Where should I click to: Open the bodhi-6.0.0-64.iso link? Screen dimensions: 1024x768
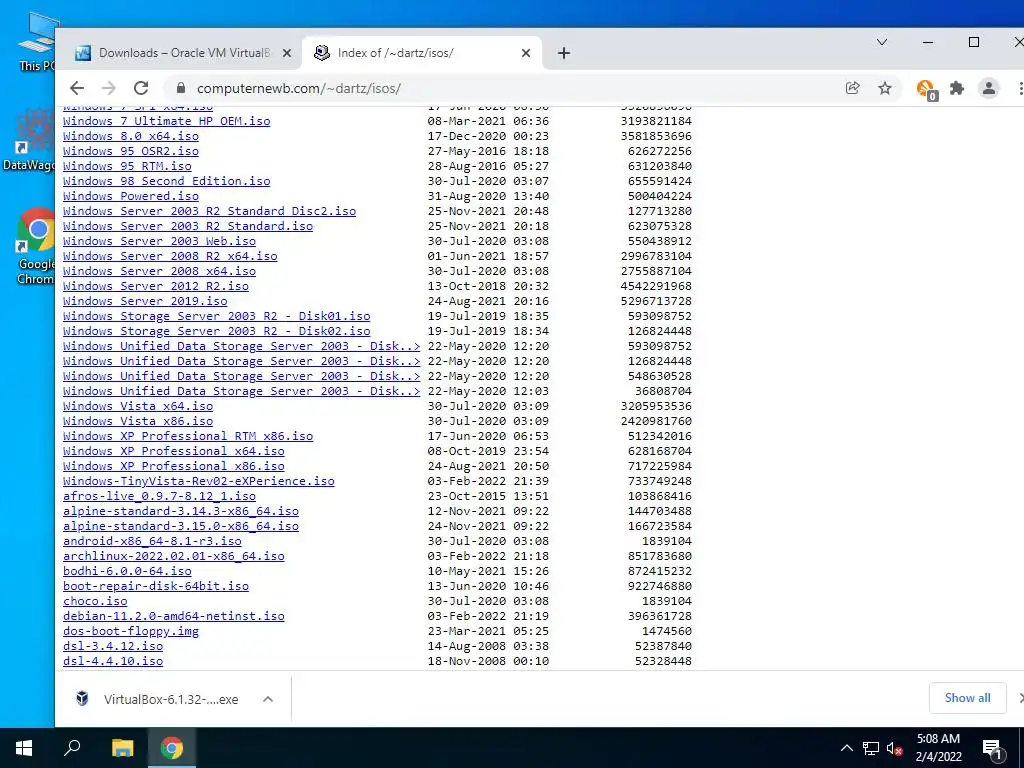[127, 571]
